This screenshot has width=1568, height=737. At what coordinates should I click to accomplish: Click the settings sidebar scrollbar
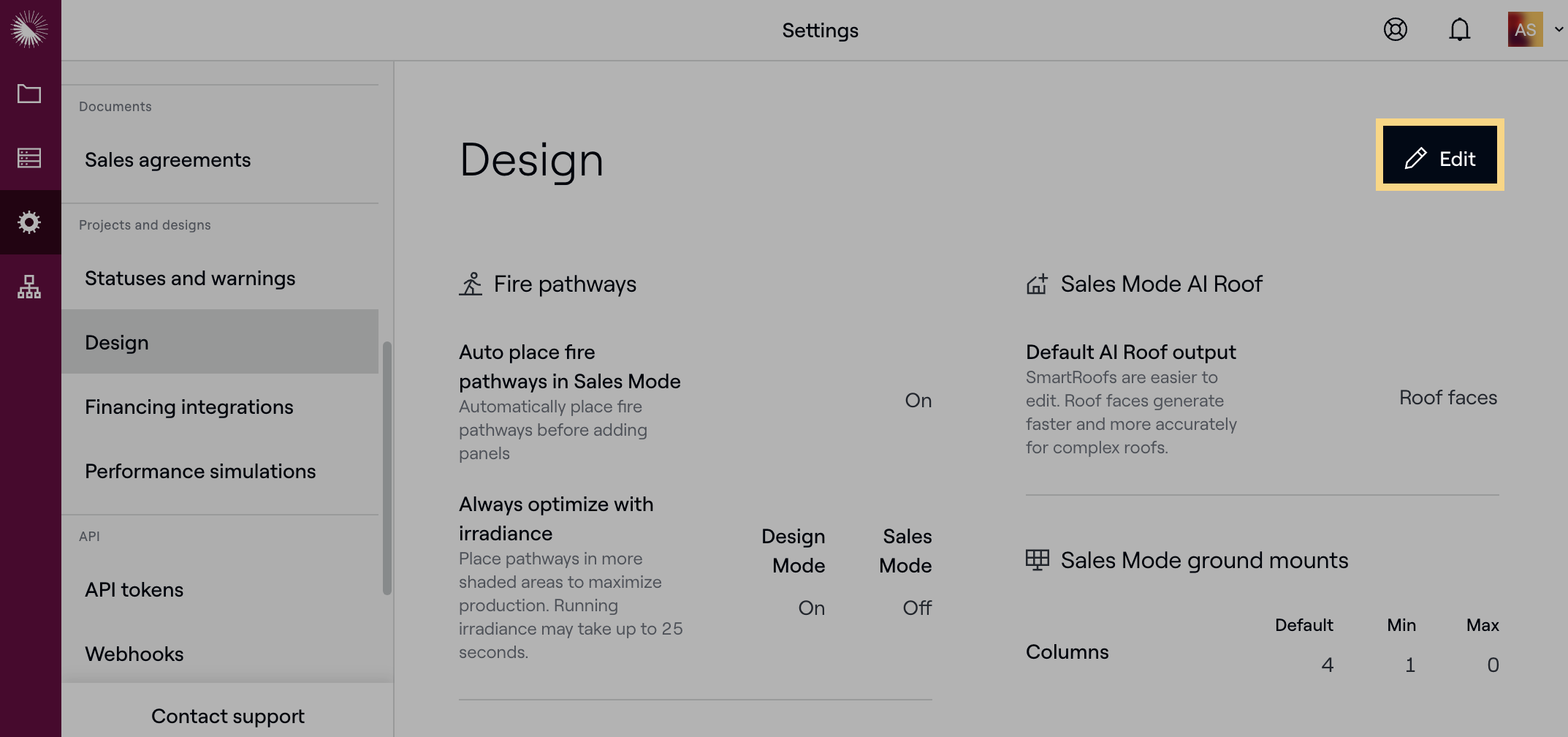387,468
